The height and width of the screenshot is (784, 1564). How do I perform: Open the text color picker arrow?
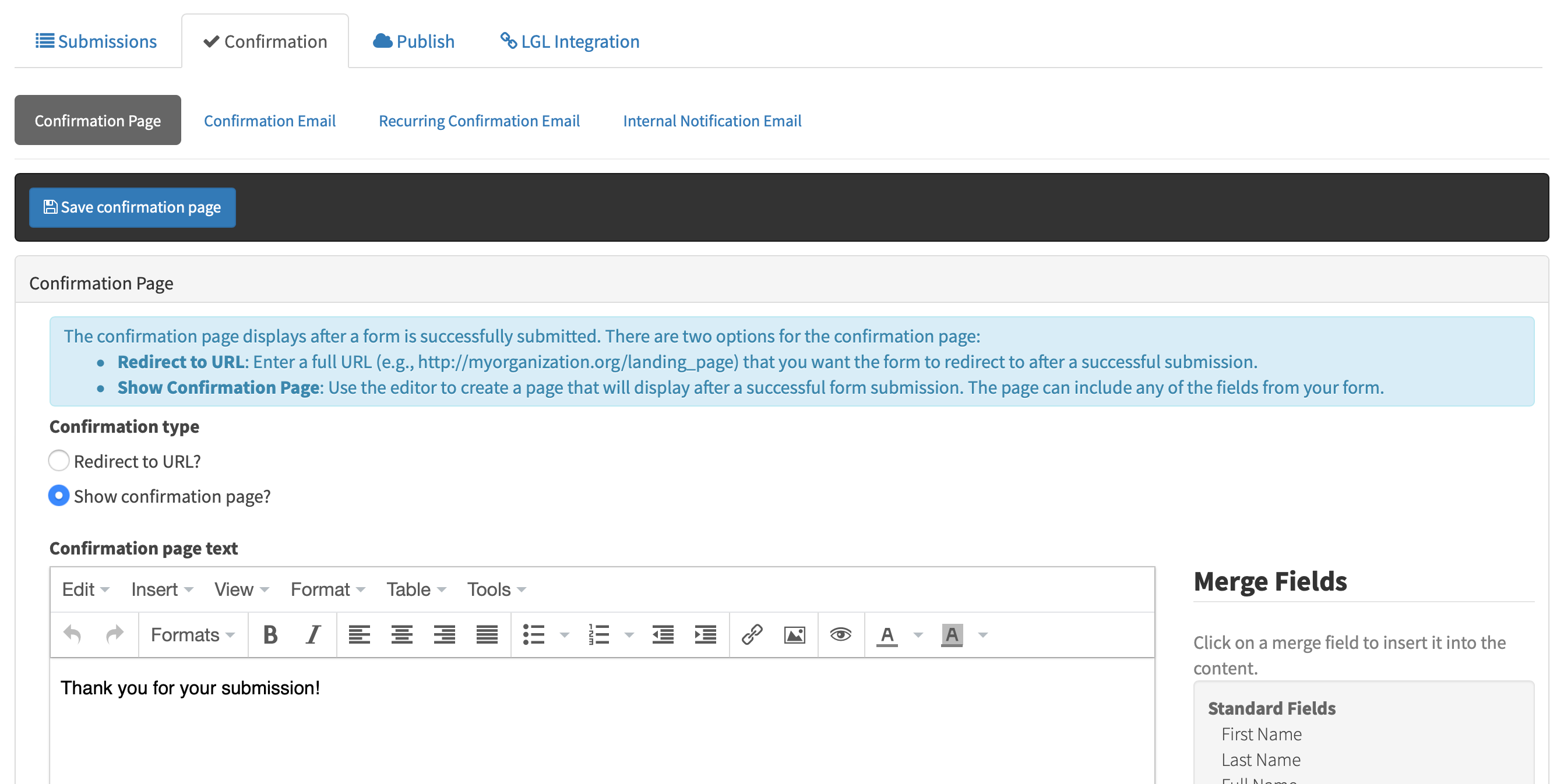pyautogui.click(x=918, y=635)
